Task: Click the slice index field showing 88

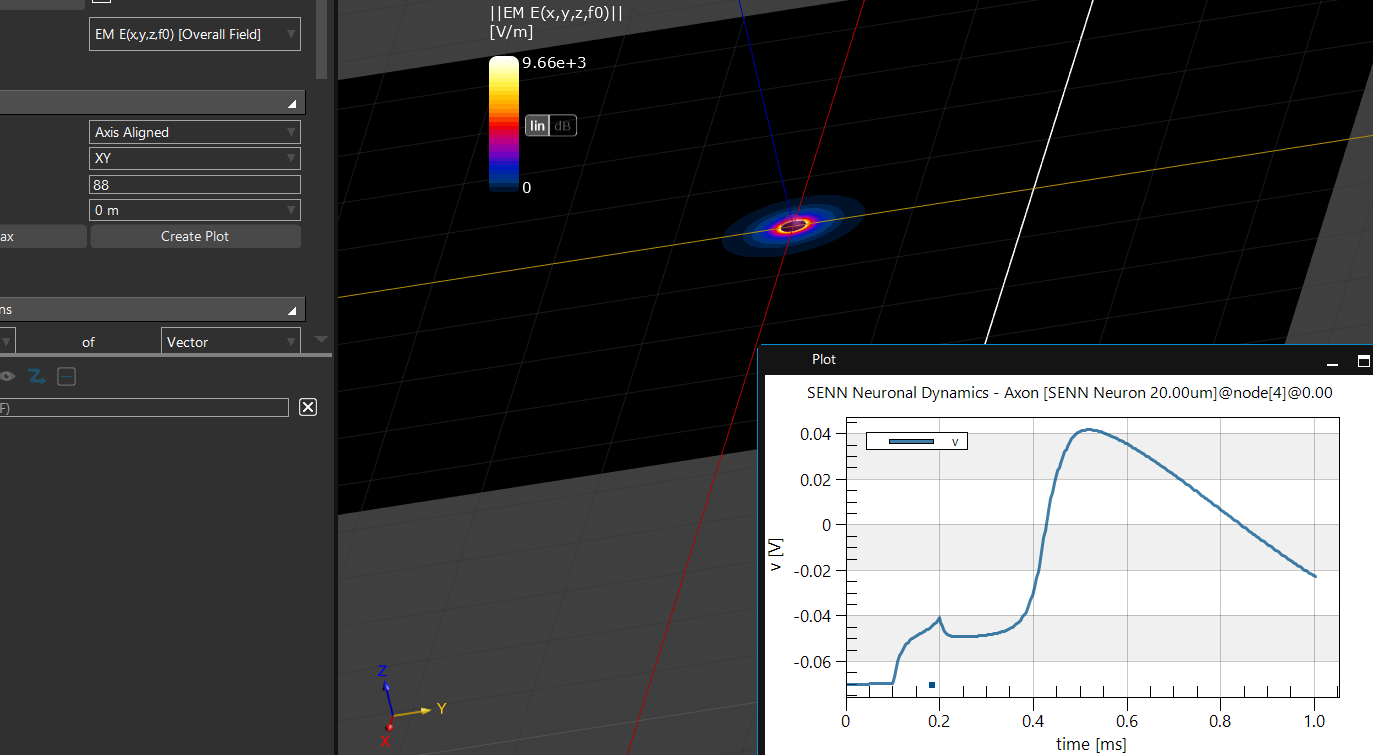Action: coord(194,184)
